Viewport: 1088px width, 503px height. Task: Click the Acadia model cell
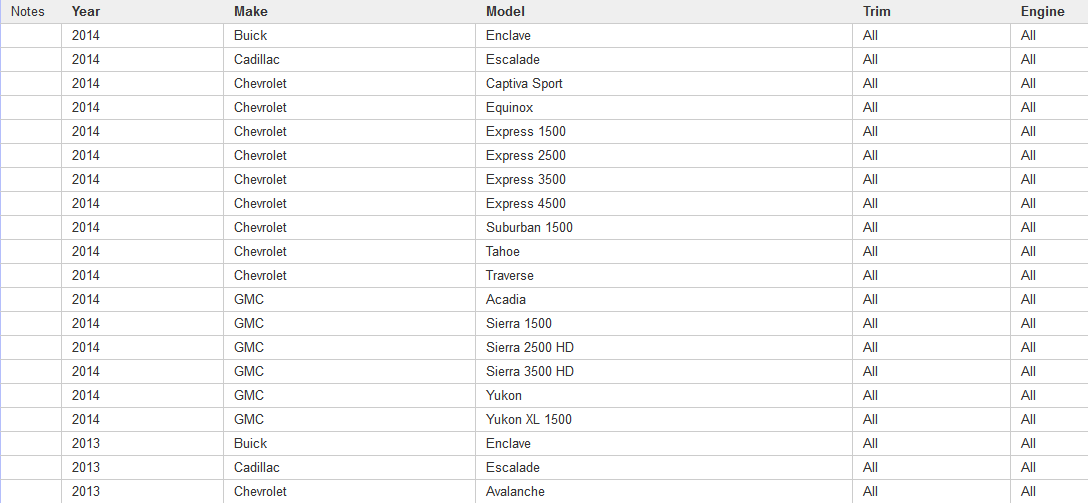(506, 300)
